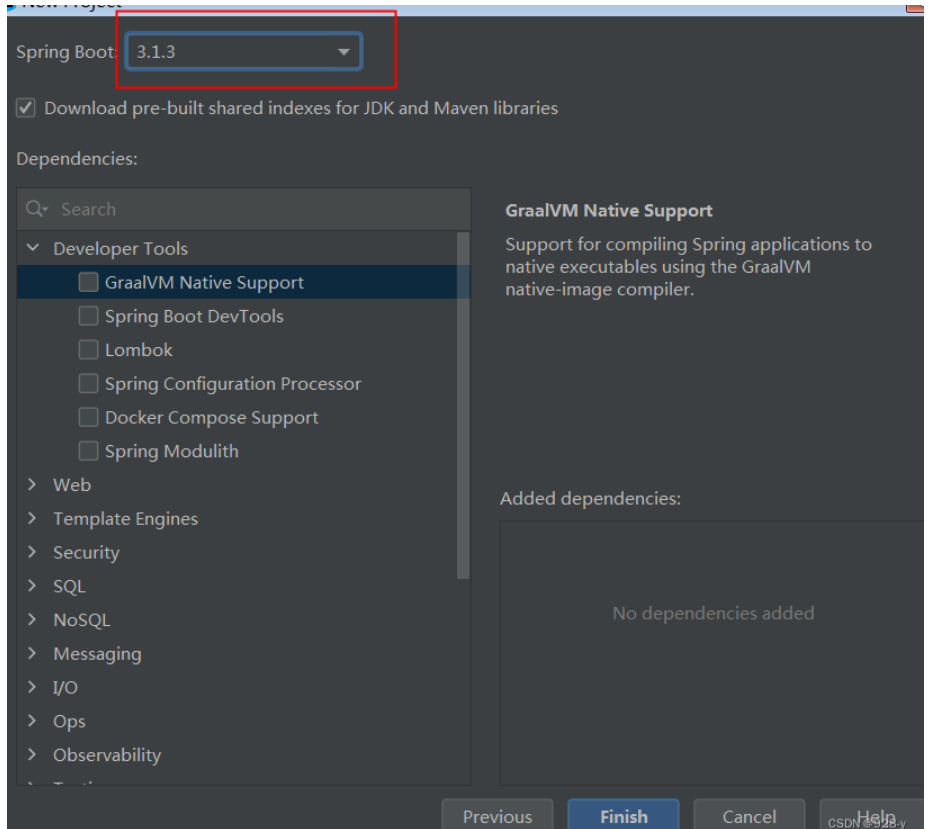Image resolution: width=929 pixels, height=829 pixels.
Task: Expand the Ops category
Action: pos(33,721)
